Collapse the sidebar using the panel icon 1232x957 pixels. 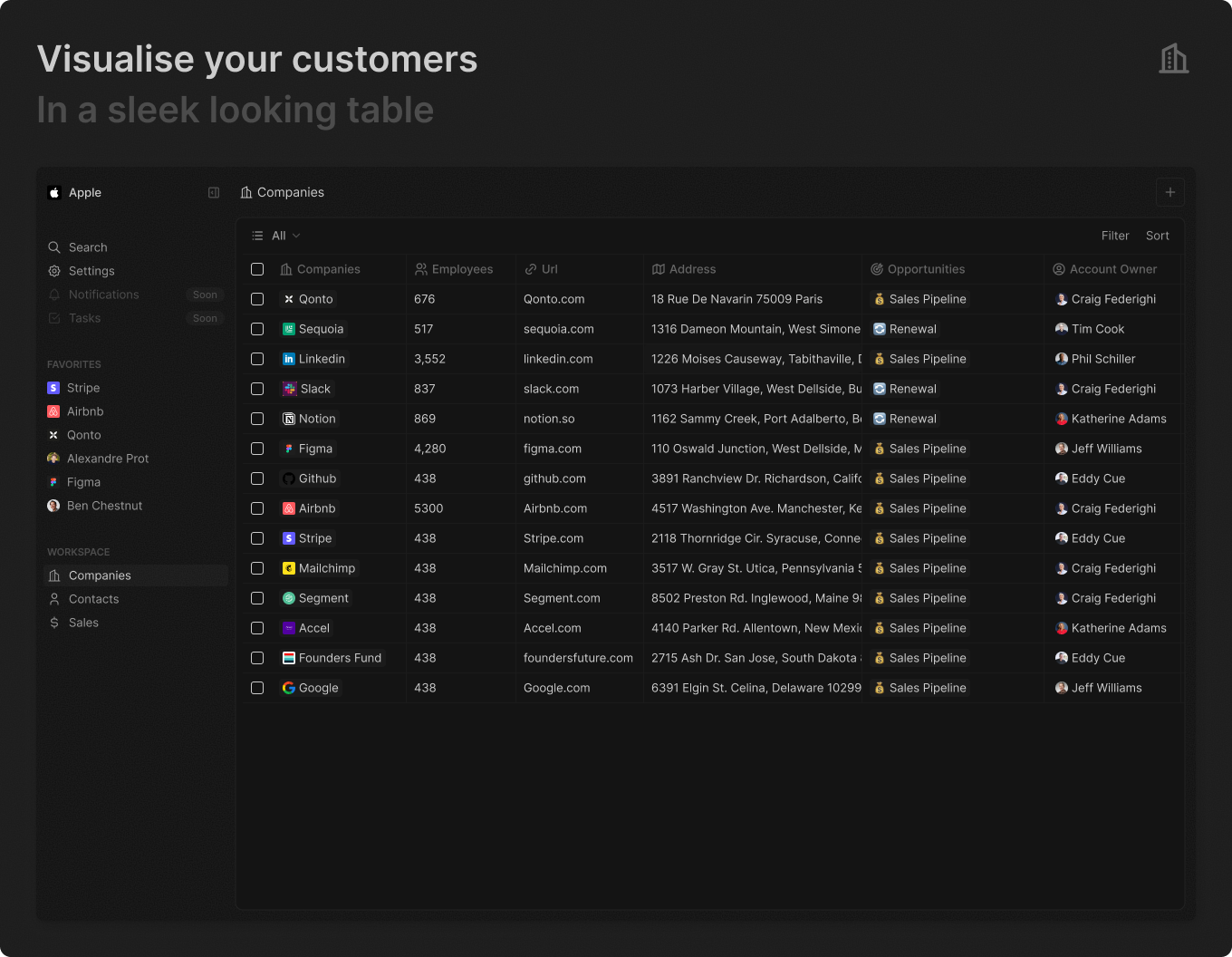pos(214,193)
